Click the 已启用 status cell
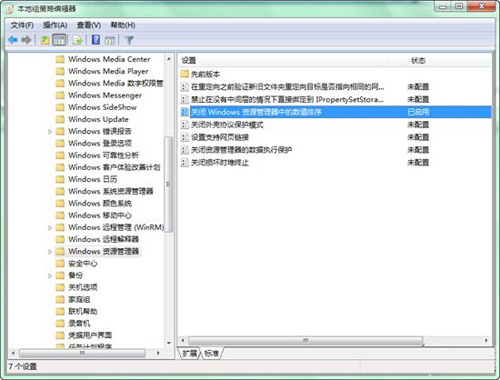 tap(418, 112)
